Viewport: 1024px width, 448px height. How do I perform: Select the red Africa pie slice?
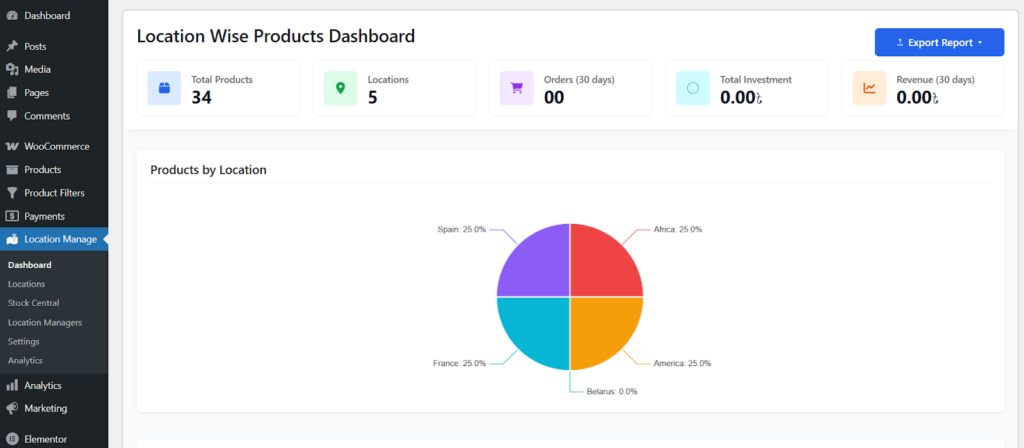[x=603, y=263]
